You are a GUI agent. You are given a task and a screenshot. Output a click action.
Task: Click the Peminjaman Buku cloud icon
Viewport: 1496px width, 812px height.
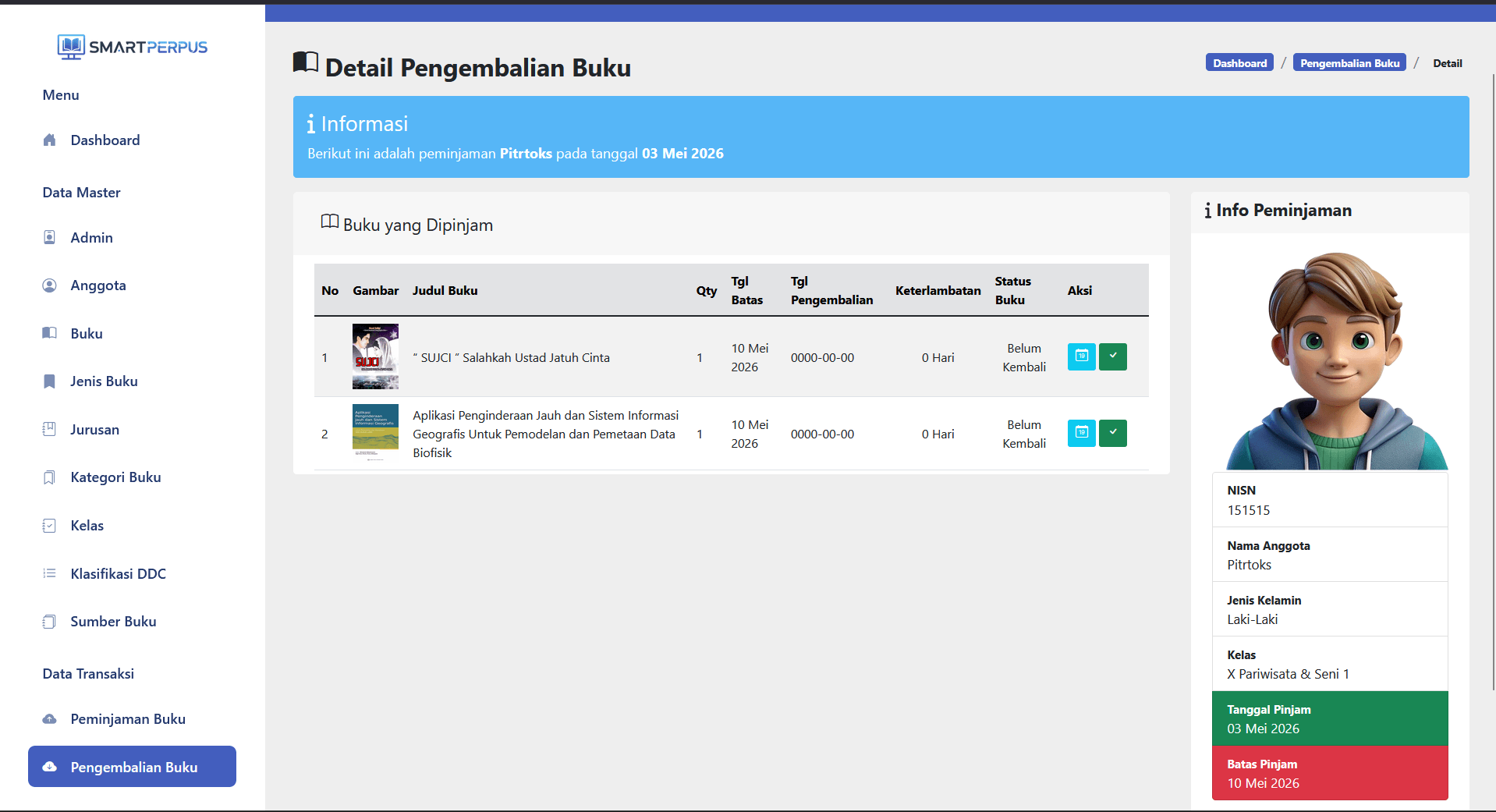tap(49, 719)
